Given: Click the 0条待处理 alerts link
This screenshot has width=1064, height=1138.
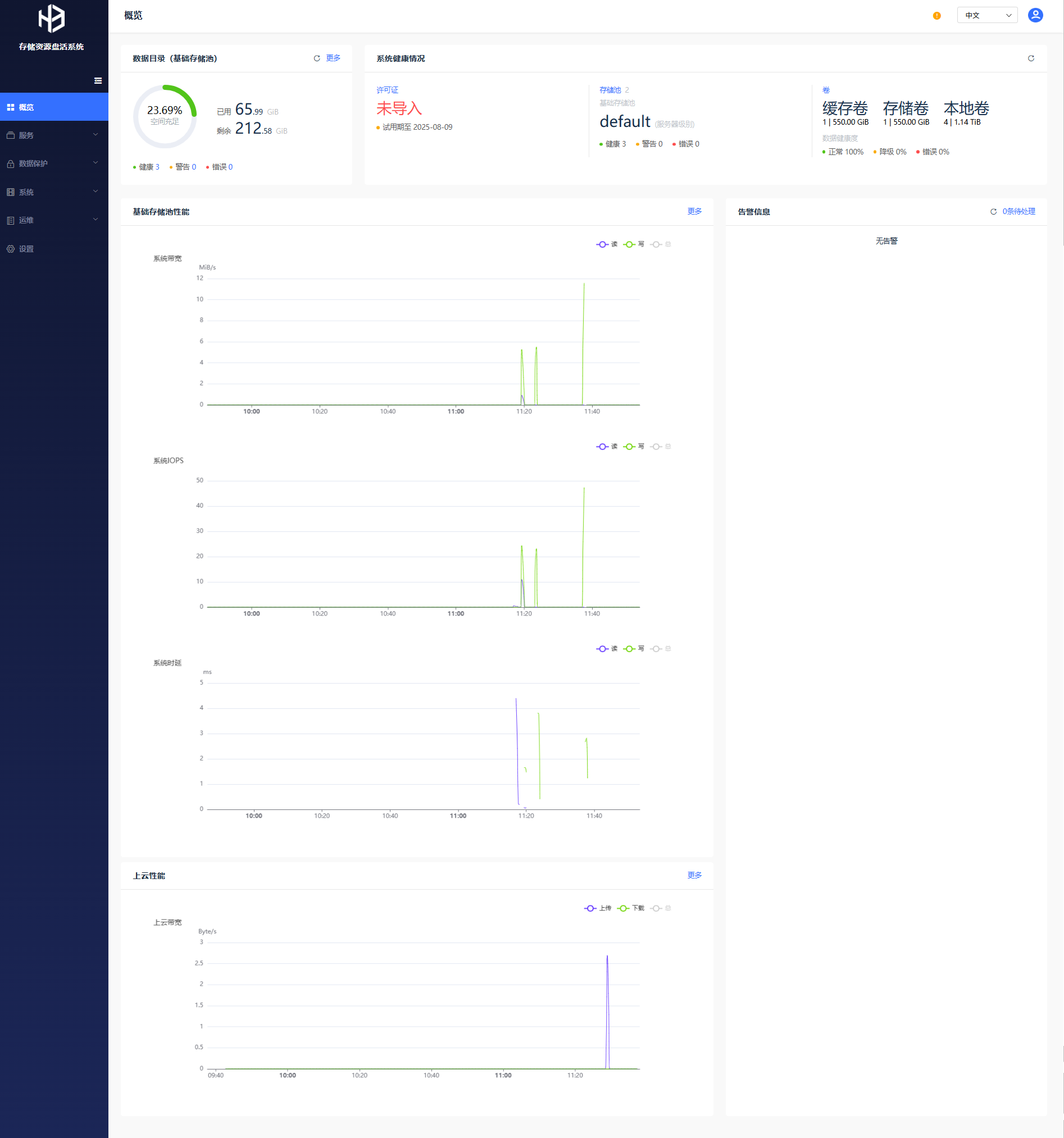Looking at the screenshot, I should pyautogui.click(x=1018, y=211).
